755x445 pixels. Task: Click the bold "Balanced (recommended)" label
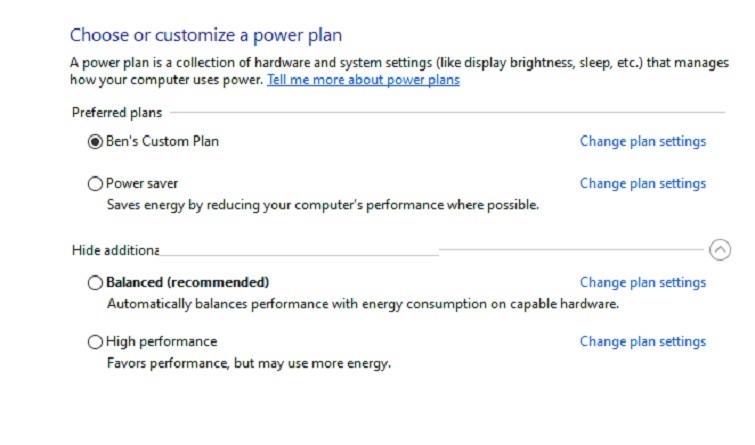pos(188,283)
